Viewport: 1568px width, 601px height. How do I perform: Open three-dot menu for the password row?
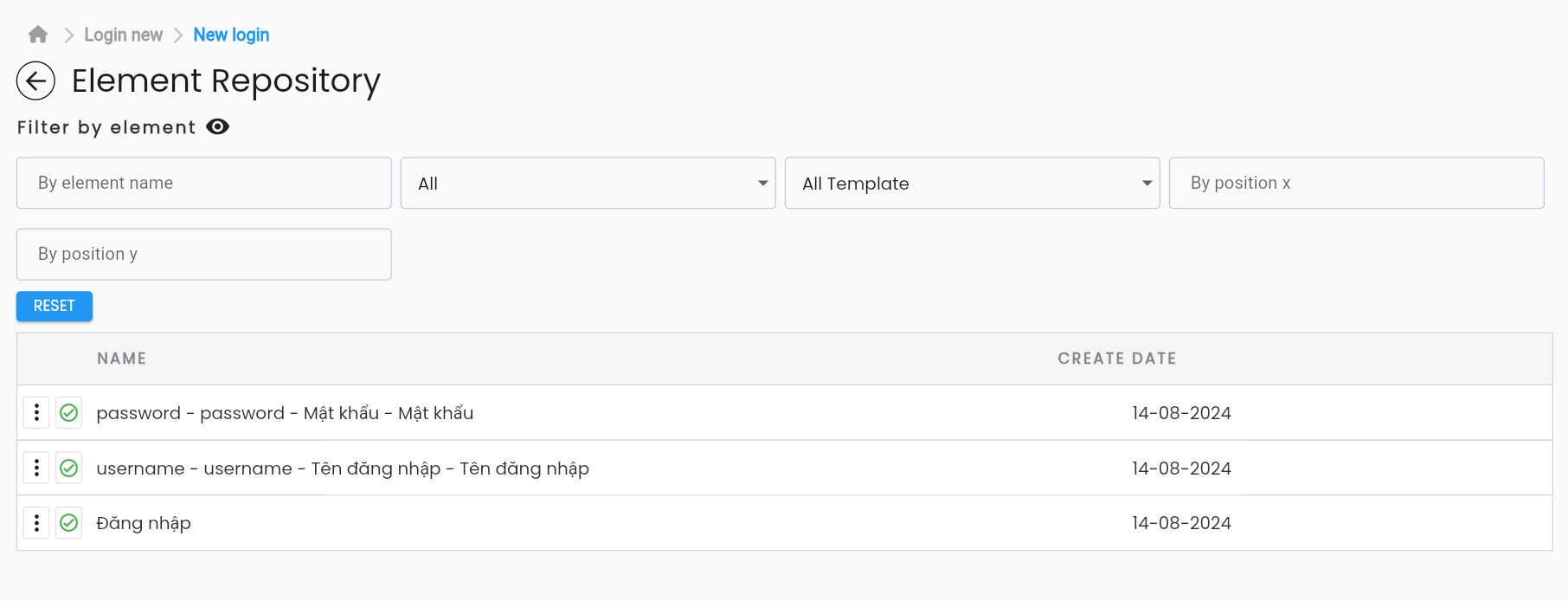[x=36, y=413]
